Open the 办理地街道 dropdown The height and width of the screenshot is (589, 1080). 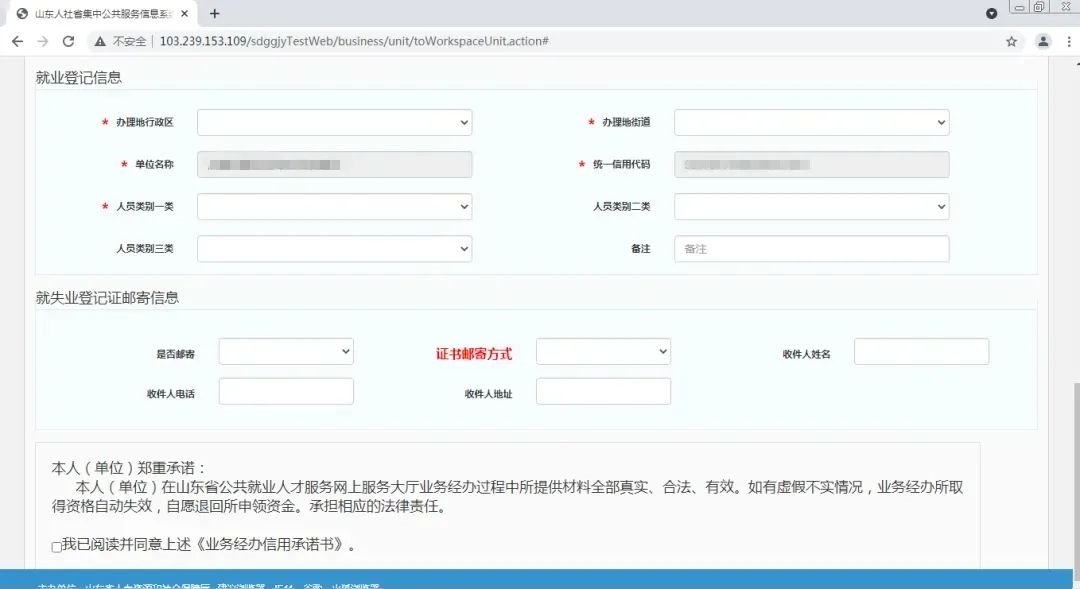pyautogui.click(x=811, y=123)
